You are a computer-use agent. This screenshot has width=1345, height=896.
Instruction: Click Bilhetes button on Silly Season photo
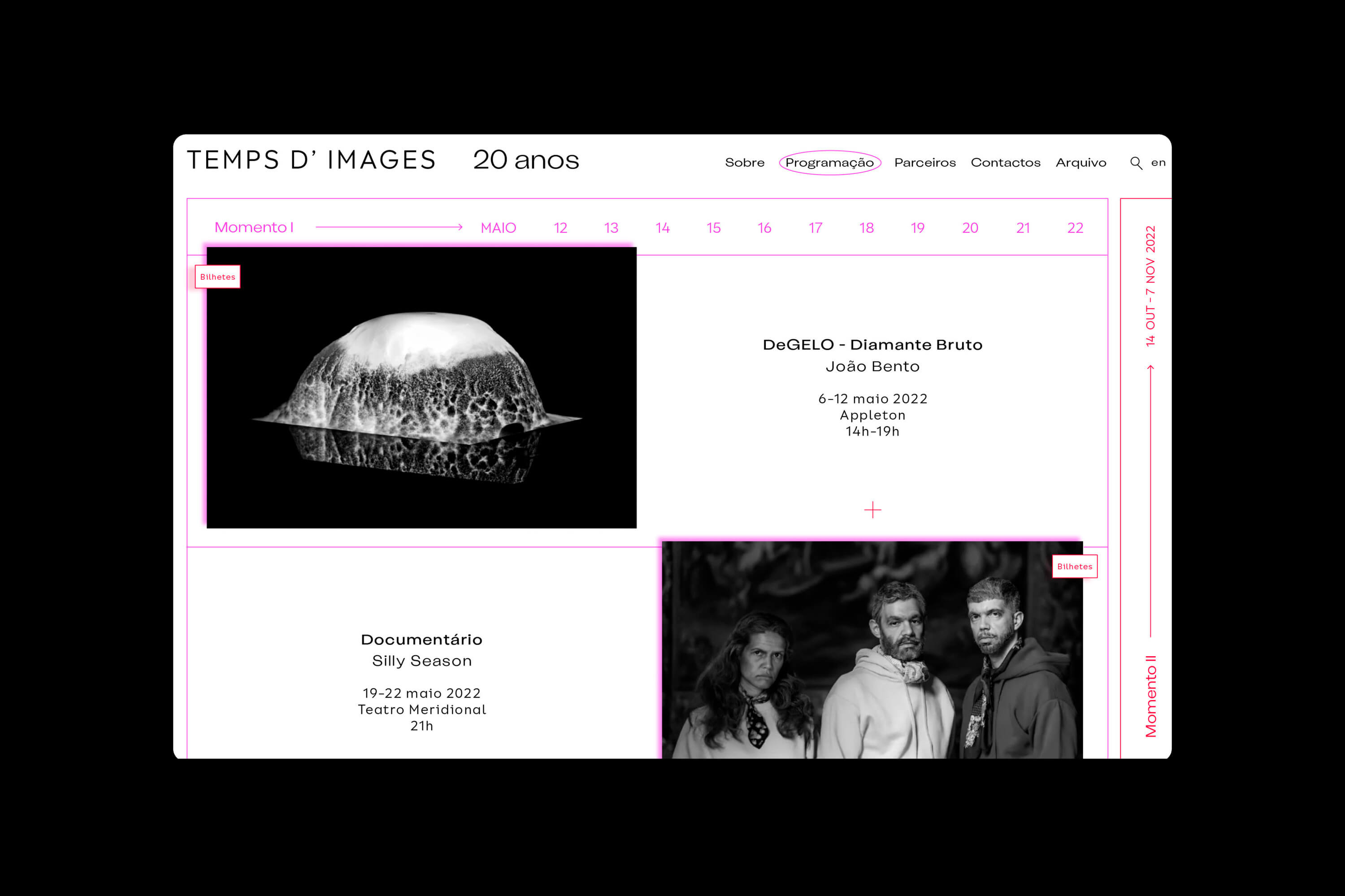coord(1074,566)
